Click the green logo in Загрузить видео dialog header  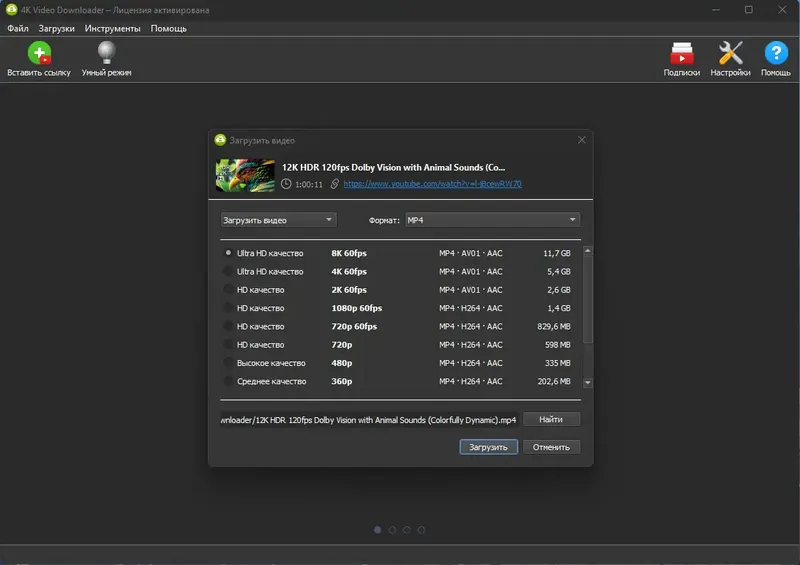click(220, 140)
